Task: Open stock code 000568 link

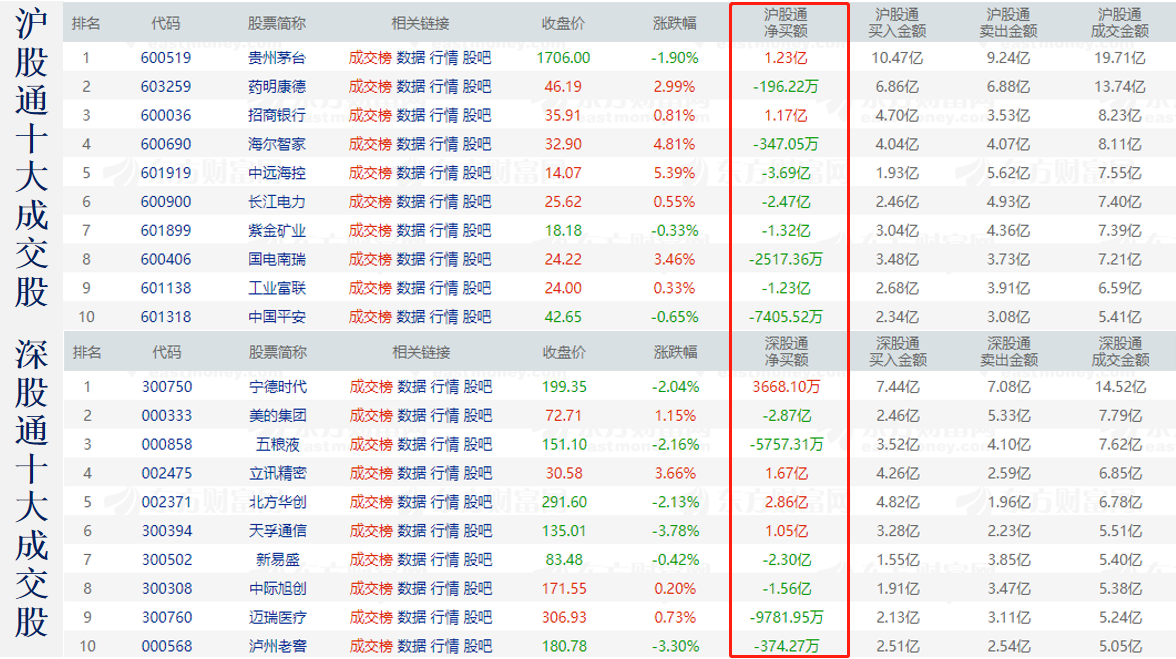Action: [x=167, y=646]
